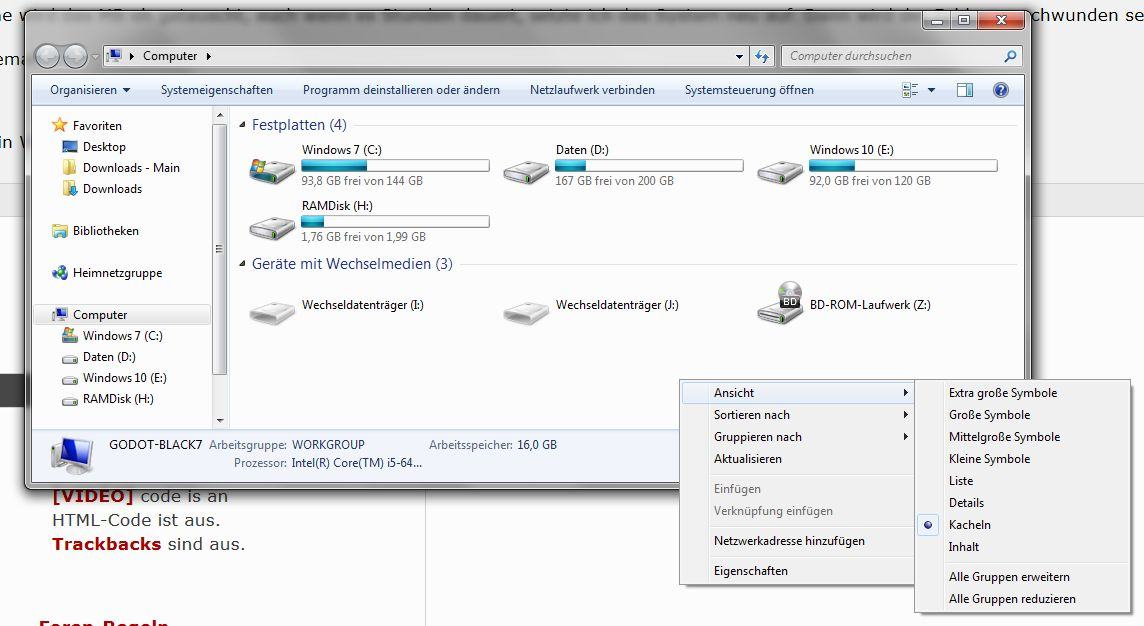
Task: Collapse the Festplatten (4) group
Action: click(x=242, y=125)
